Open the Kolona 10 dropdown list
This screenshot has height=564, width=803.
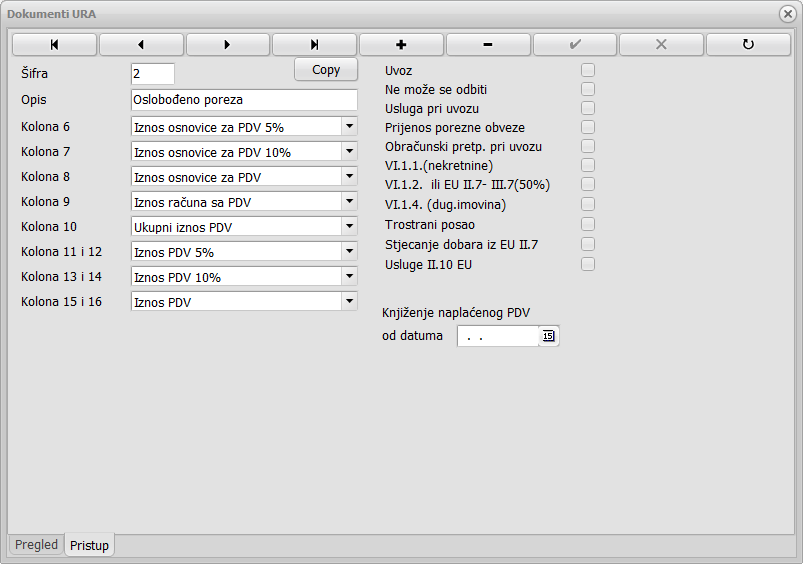[x=349, y=226]
